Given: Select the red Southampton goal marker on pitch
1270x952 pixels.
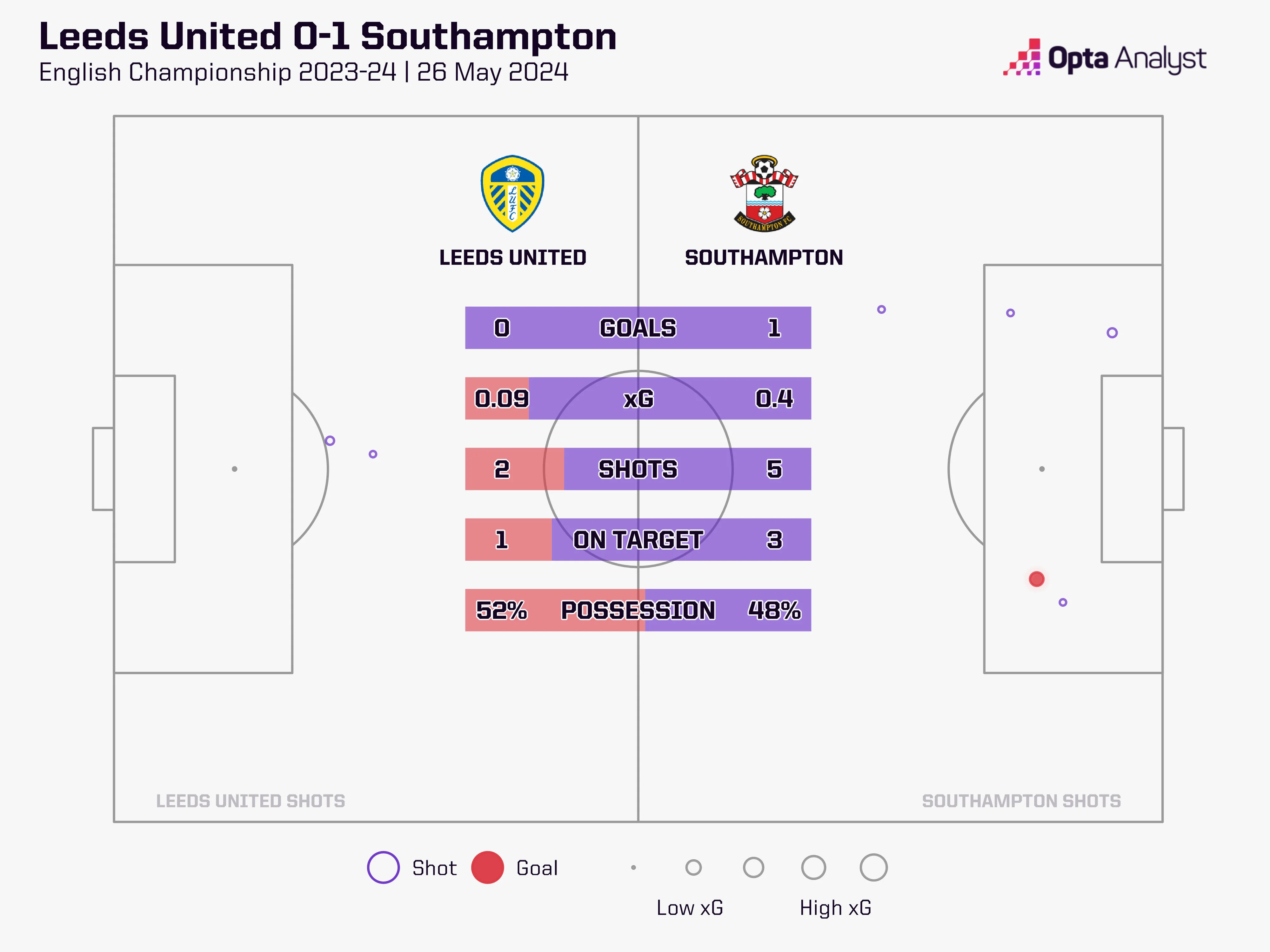Looking at the screenshot, I should point(1036,579).
